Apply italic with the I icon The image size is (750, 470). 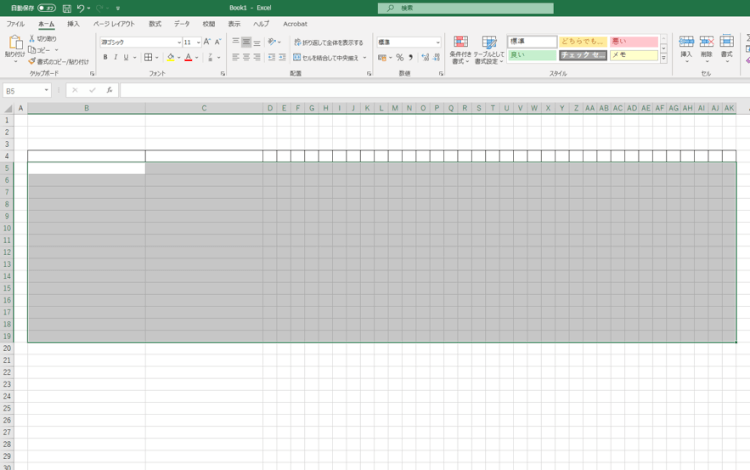pyautogui.click(x=118, y=57)
